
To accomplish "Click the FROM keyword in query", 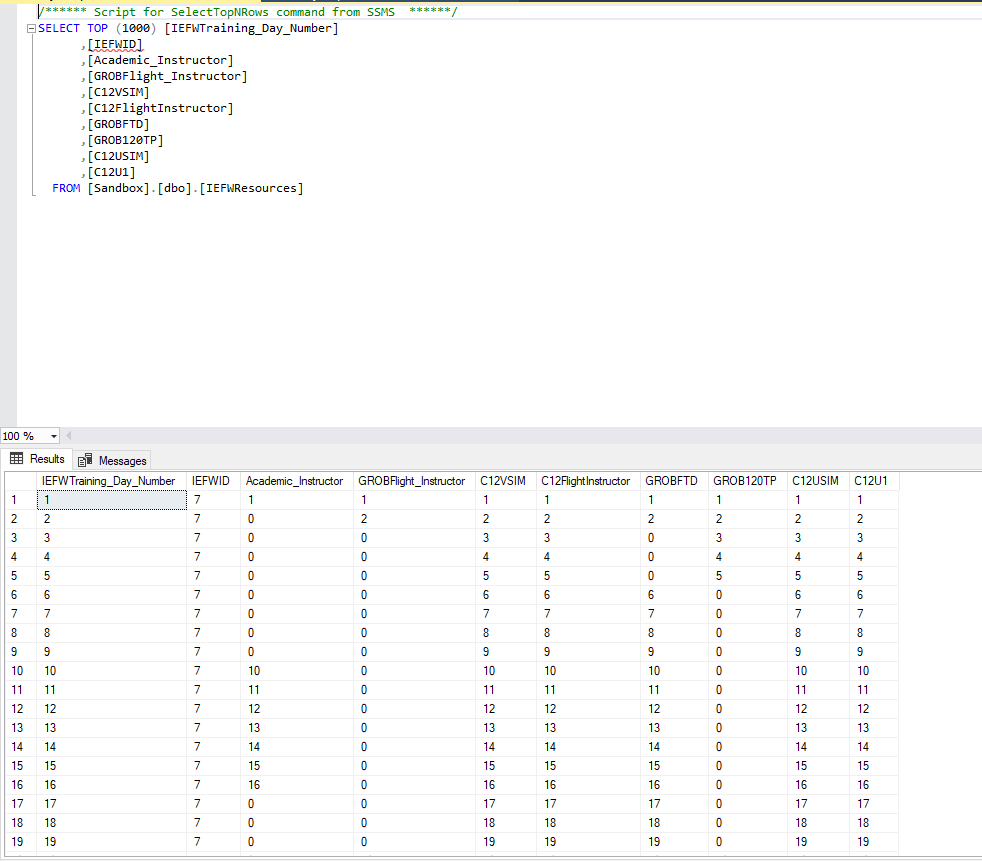I will (x=66, y=188).
